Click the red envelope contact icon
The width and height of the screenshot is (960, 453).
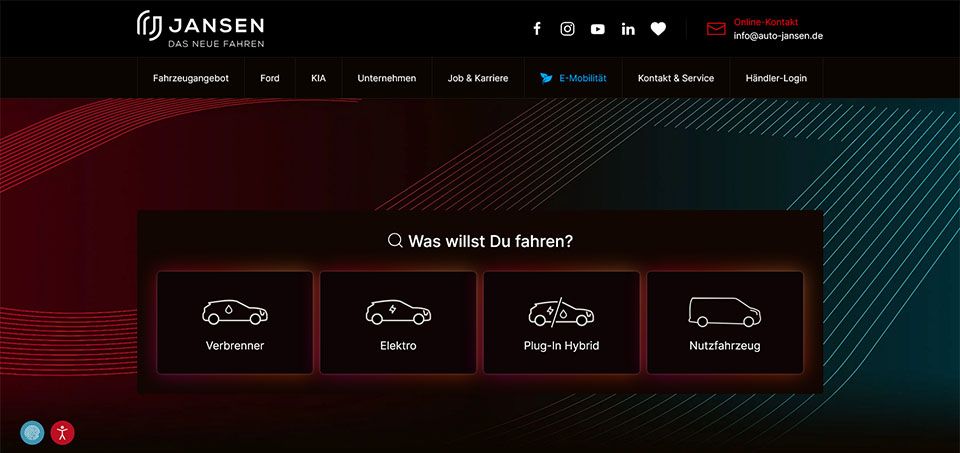coord(716,29)
